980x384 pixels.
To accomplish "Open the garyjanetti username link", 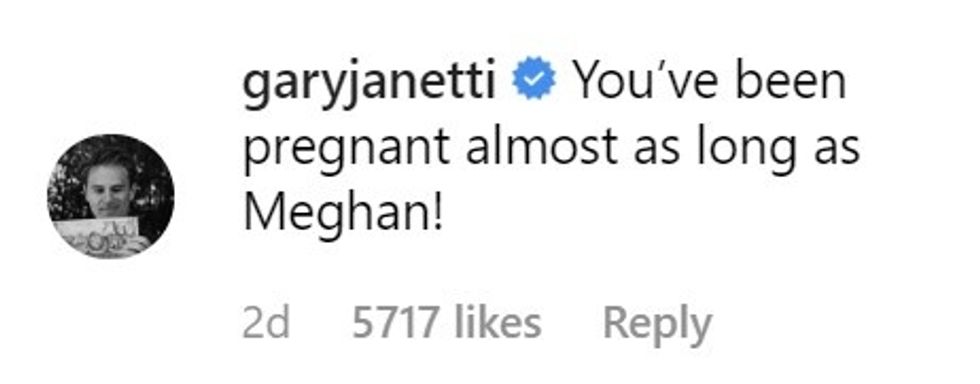I will coord(369,83).
